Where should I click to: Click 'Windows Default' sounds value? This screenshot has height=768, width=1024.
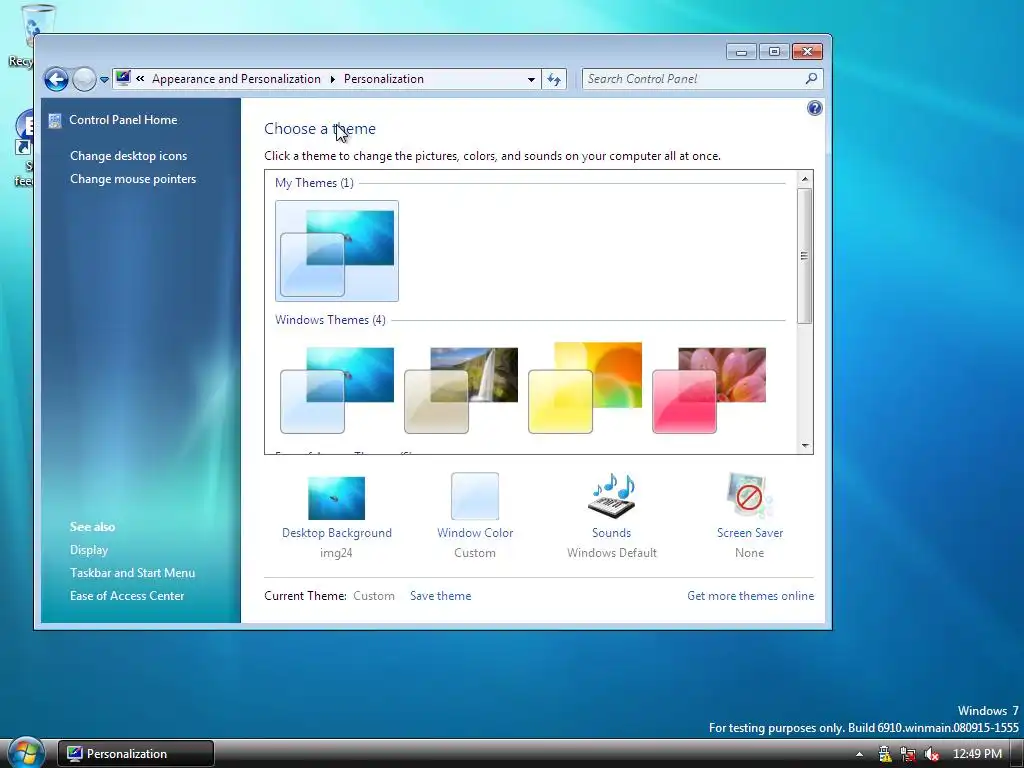click(612, 553)
